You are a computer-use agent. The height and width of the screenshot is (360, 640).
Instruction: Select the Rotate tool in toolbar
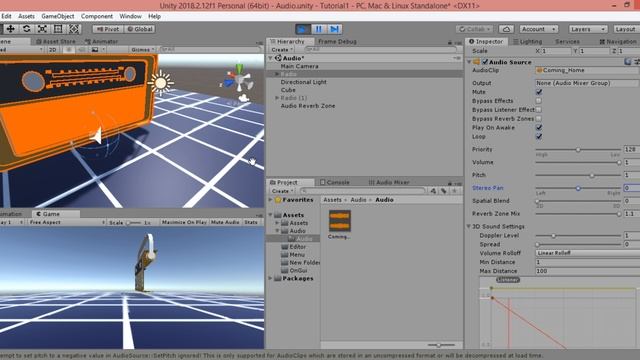tap(27, 29)
